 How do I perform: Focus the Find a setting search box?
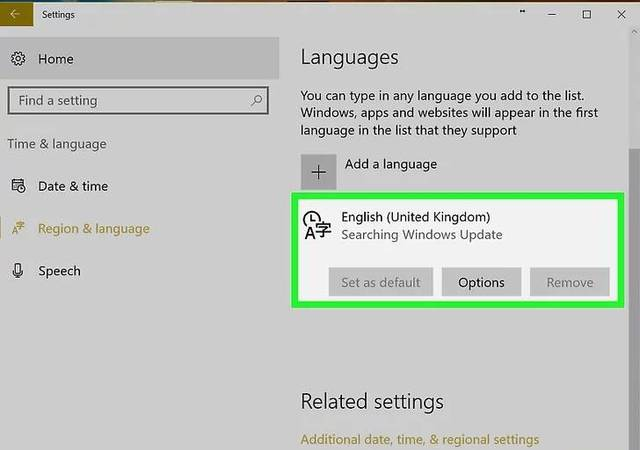[x=138, y=100]
